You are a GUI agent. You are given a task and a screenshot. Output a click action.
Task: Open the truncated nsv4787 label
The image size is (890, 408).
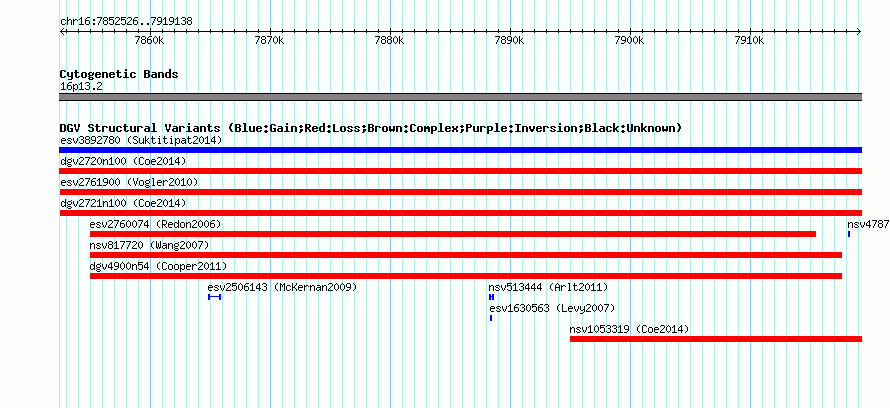pos(868,224)
